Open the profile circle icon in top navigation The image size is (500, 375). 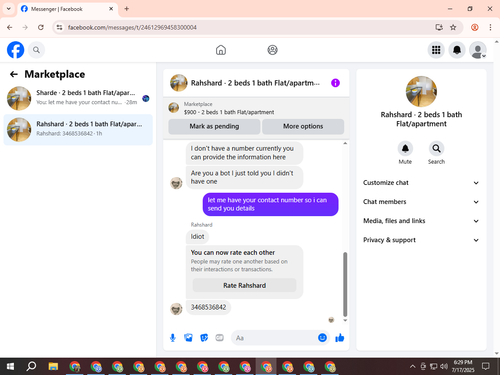tap(272, 50)
